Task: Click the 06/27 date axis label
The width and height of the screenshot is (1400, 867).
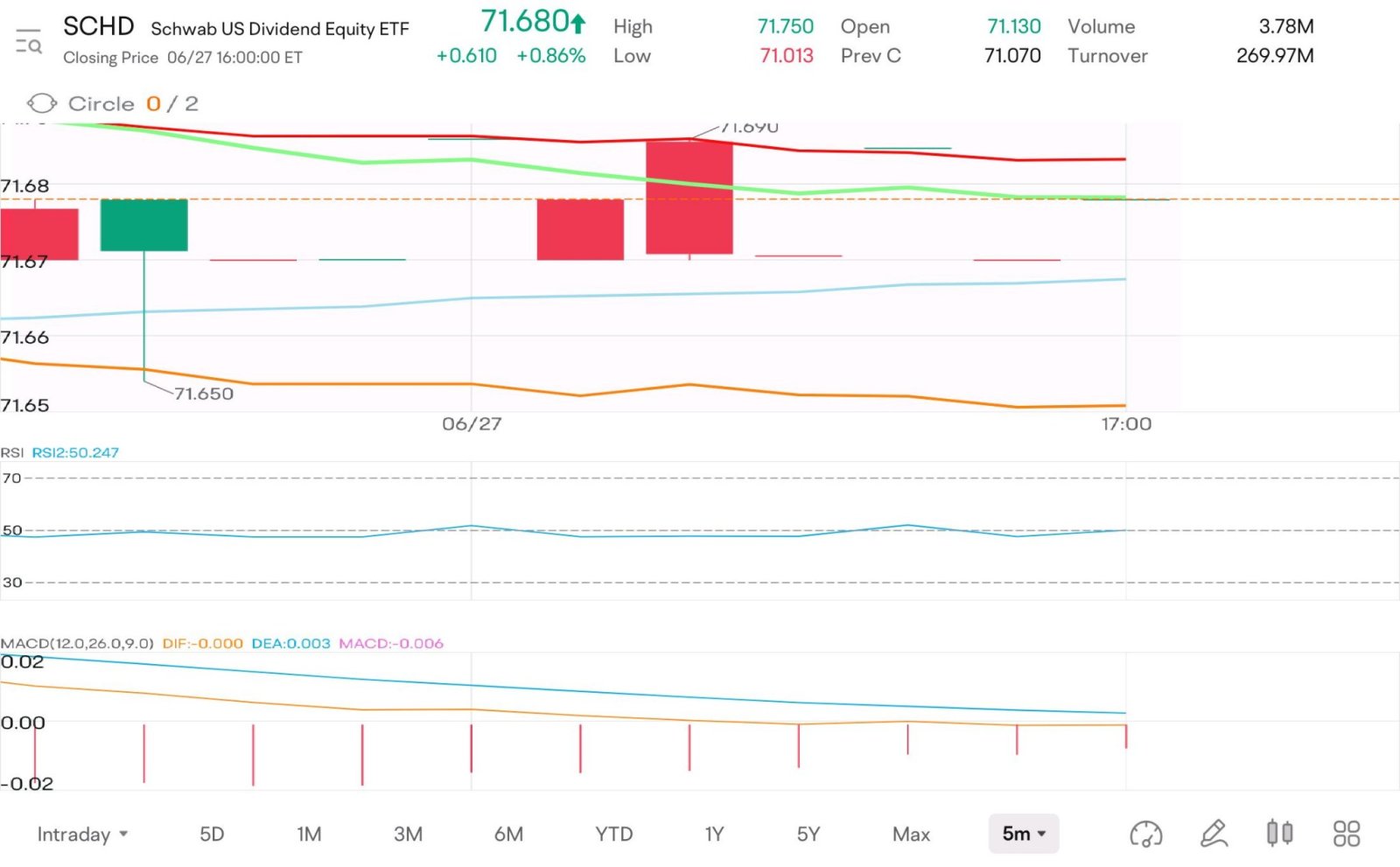Action: [x=472, y=424]
